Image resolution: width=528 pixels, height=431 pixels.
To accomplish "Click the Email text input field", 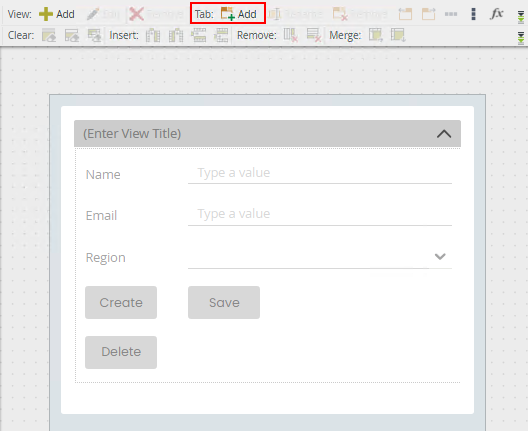I will tap(320, 215).
